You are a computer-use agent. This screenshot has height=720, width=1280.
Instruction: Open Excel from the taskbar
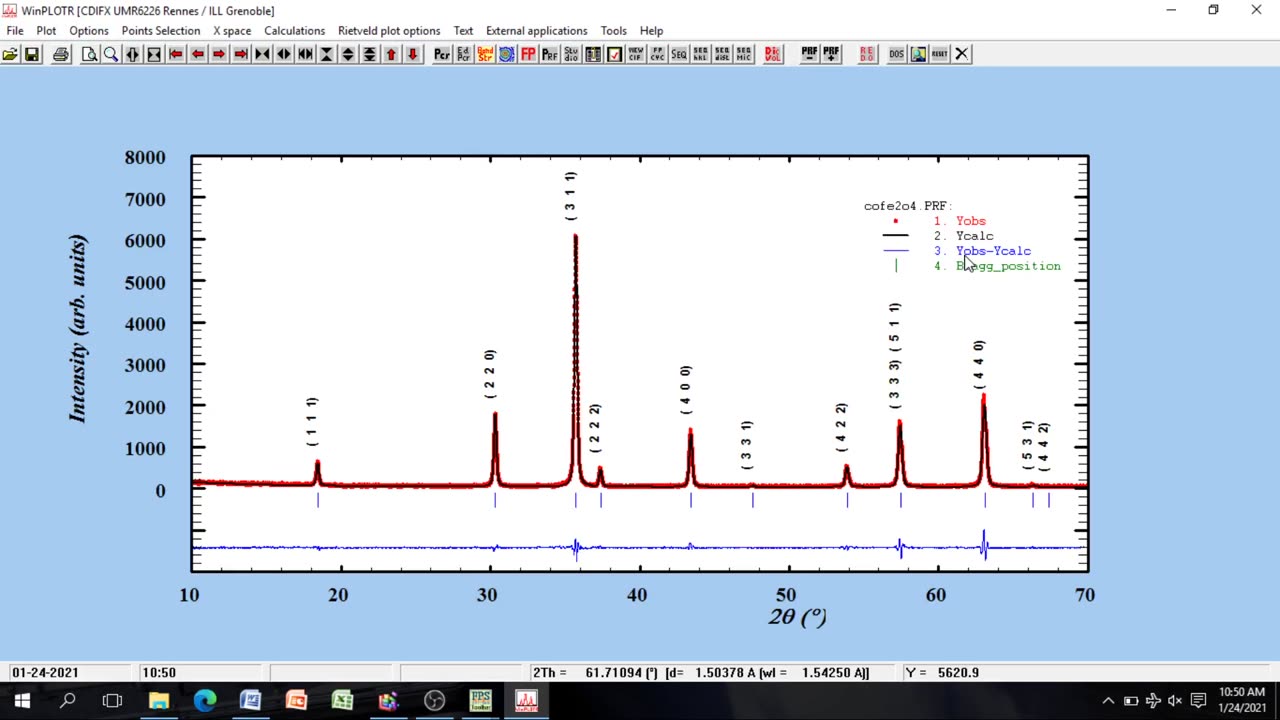(342, 701)
